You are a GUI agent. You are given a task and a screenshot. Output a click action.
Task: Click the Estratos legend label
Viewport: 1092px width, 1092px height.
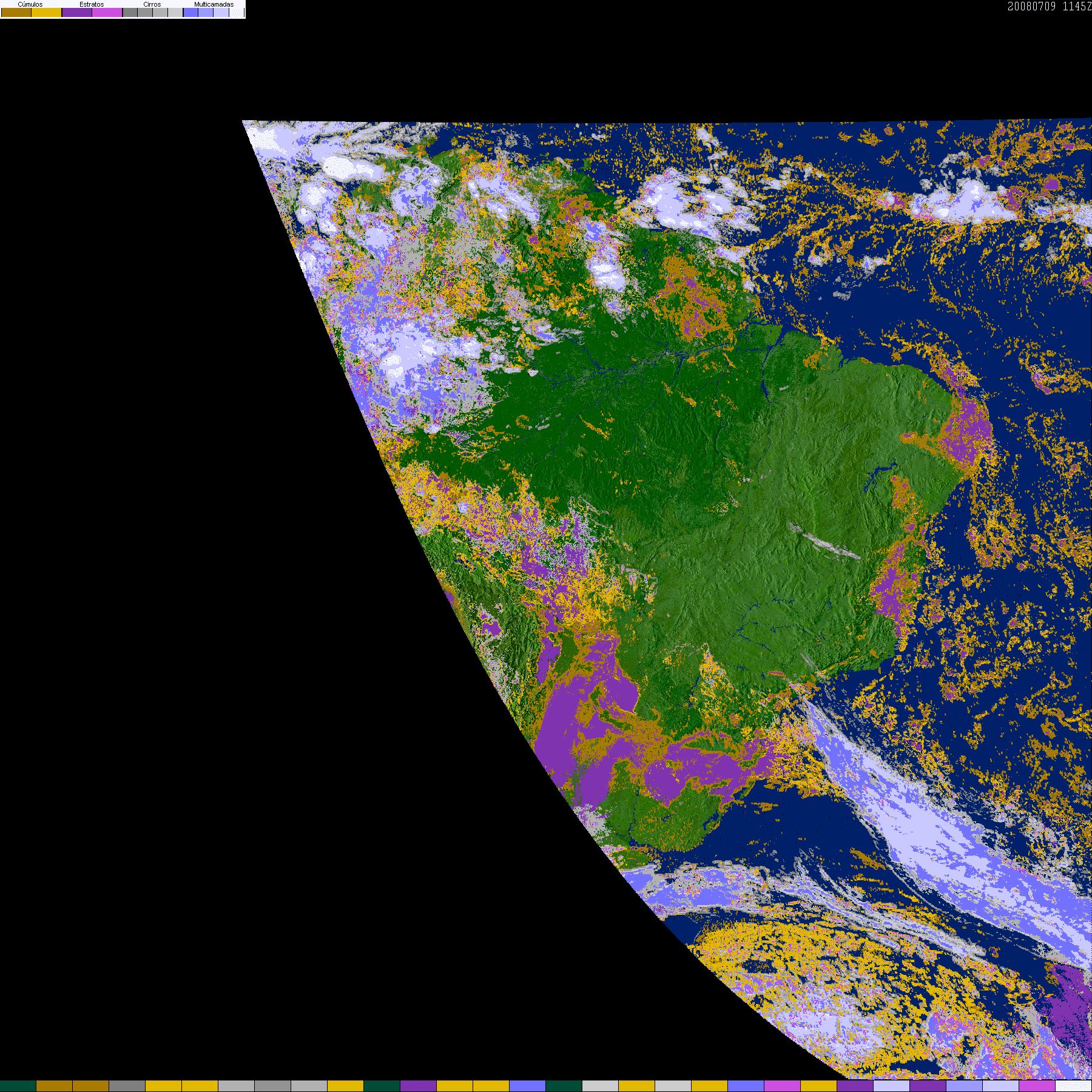pyautogui.click(x=92, y=4)
